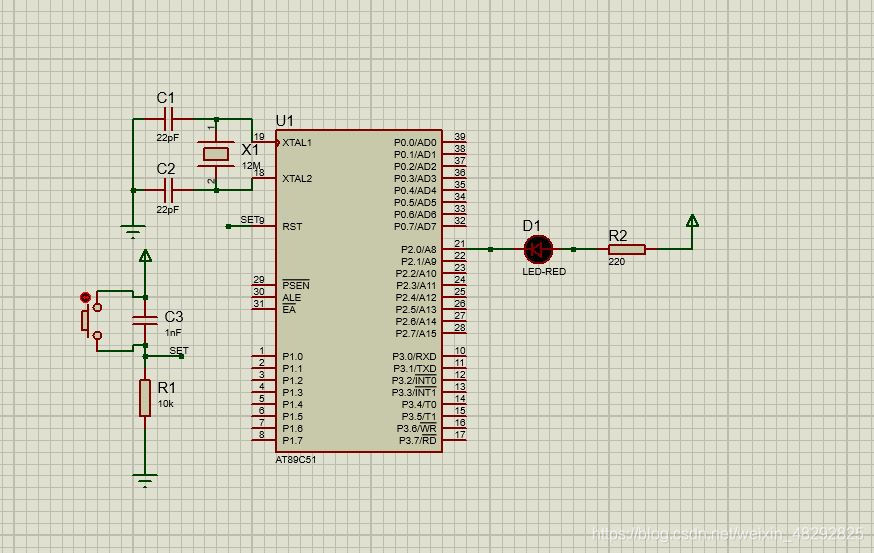Viewport: 874px width, 553px height.
Task: Select the capacitor C1 symbol
Action: pos(169,119)
